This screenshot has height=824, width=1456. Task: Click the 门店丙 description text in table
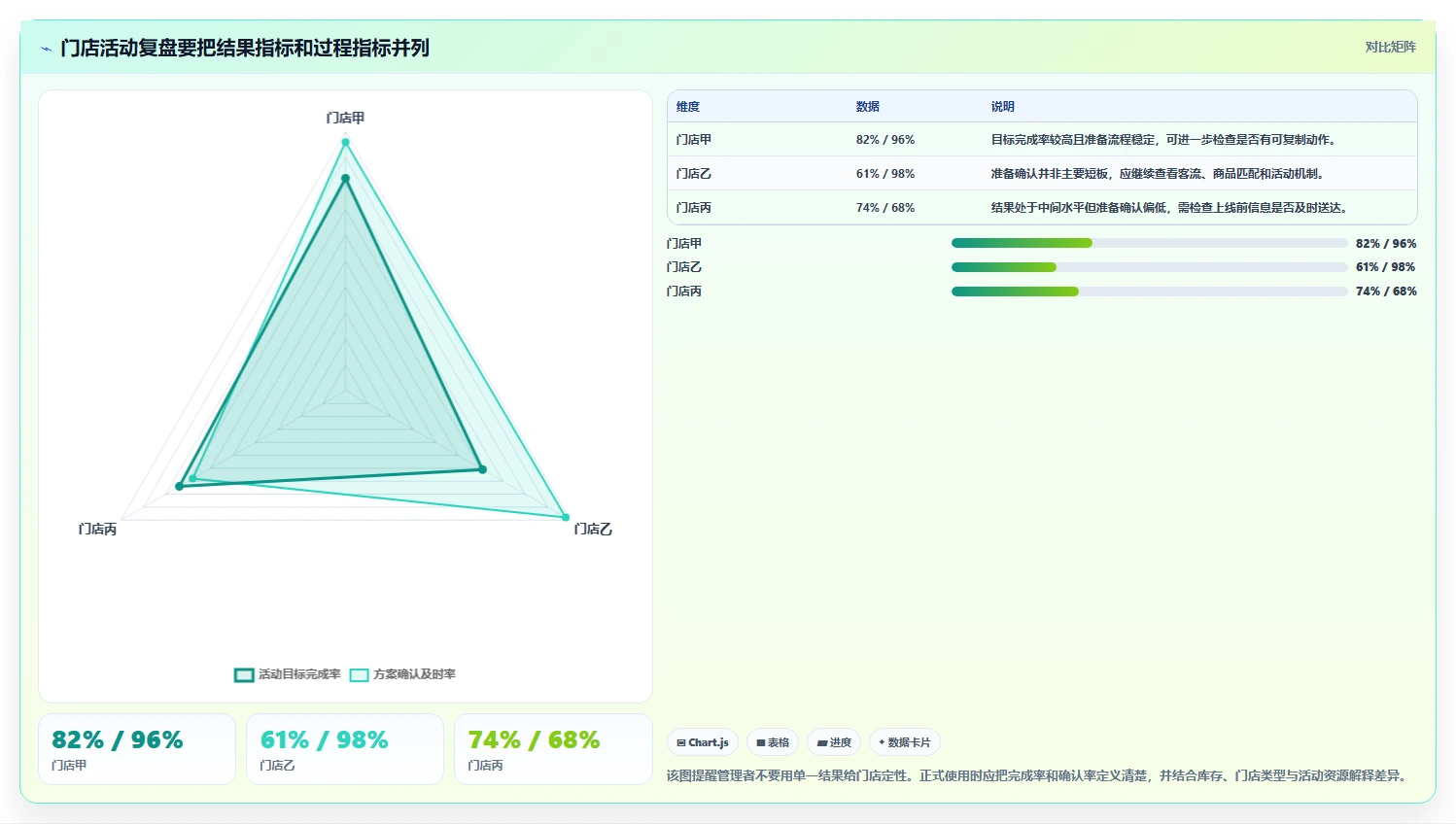click(x=1170, y=208)
